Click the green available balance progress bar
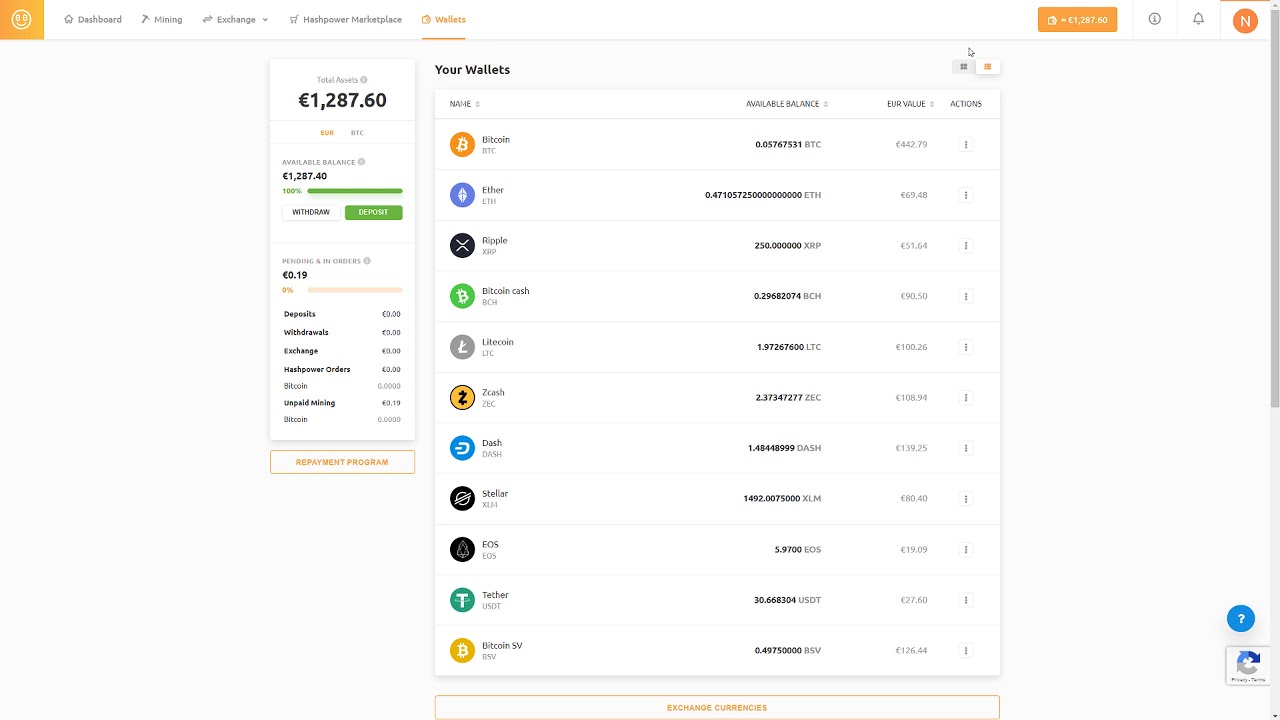The width and height of the screenshot is (1280, 720). pyautogui.click(x=355, y=191)
